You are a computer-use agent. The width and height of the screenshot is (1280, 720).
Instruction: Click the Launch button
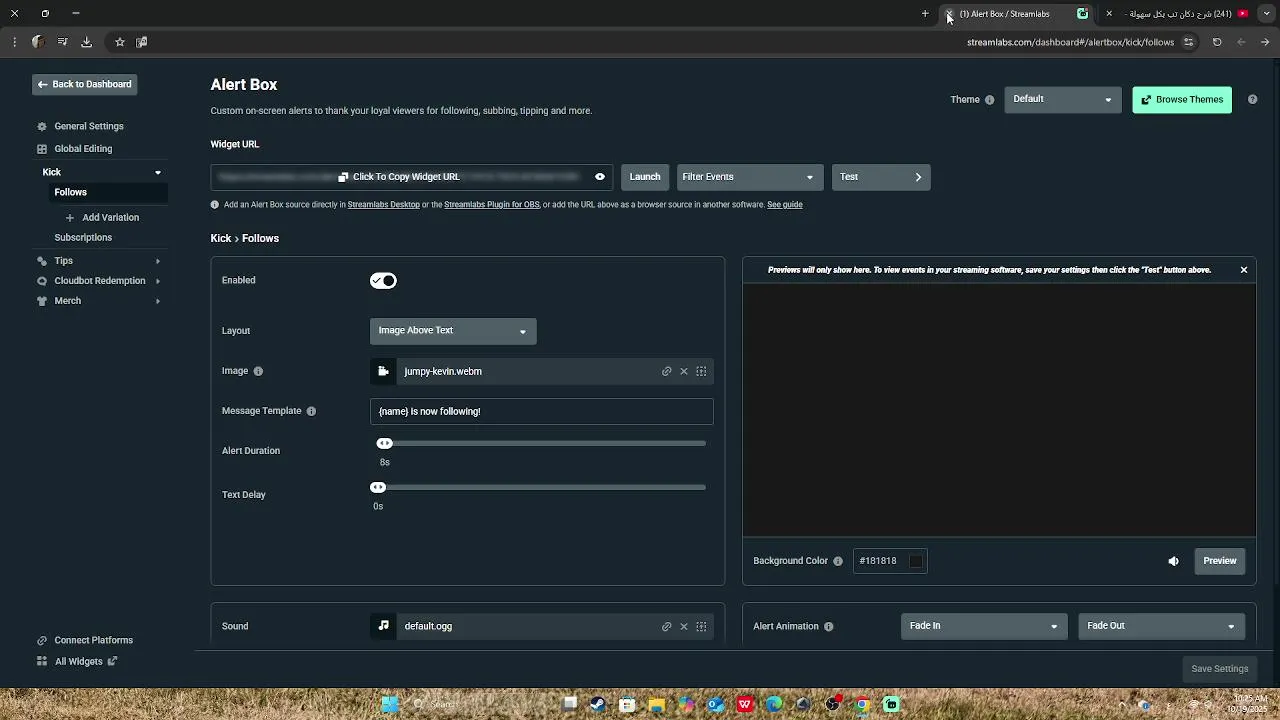(x=645, y=177)
